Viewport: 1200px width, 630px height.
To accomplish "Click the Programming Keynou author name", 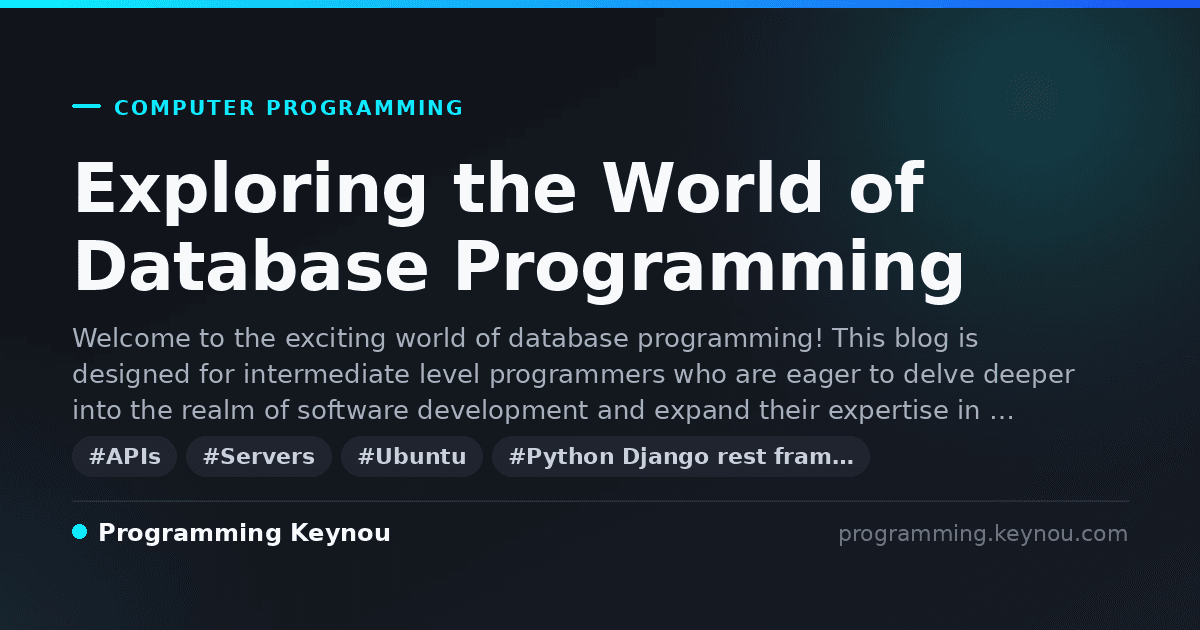I will point(244,533).
